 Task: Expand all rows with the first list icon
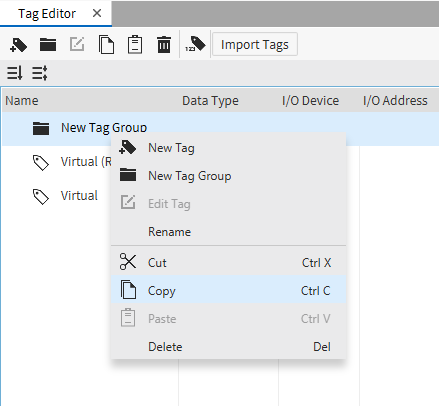click(15, 73)
